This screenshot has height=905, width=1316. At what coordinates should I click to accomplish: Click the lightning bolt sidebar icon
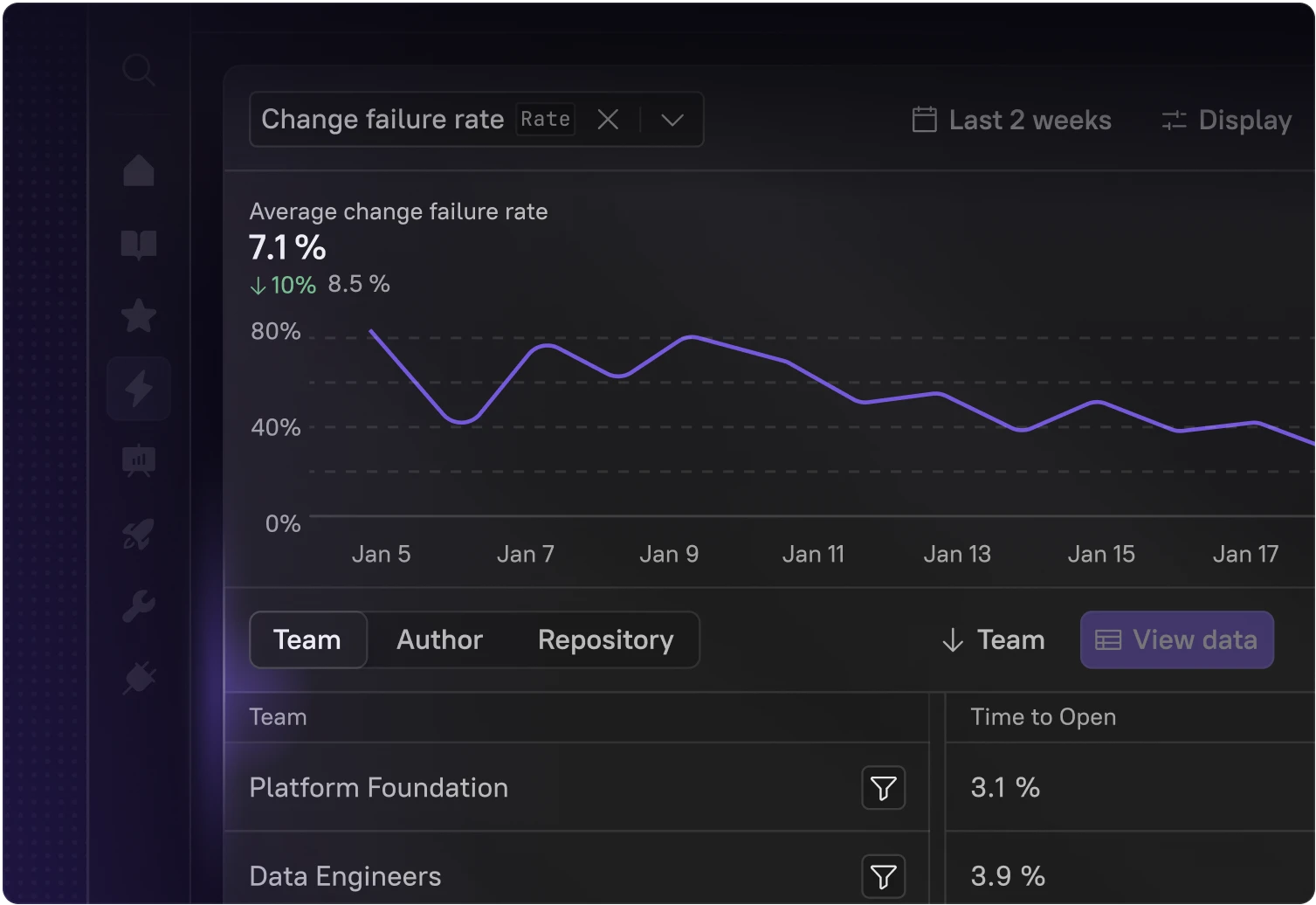pyautogui.click(x=139, y=389)
